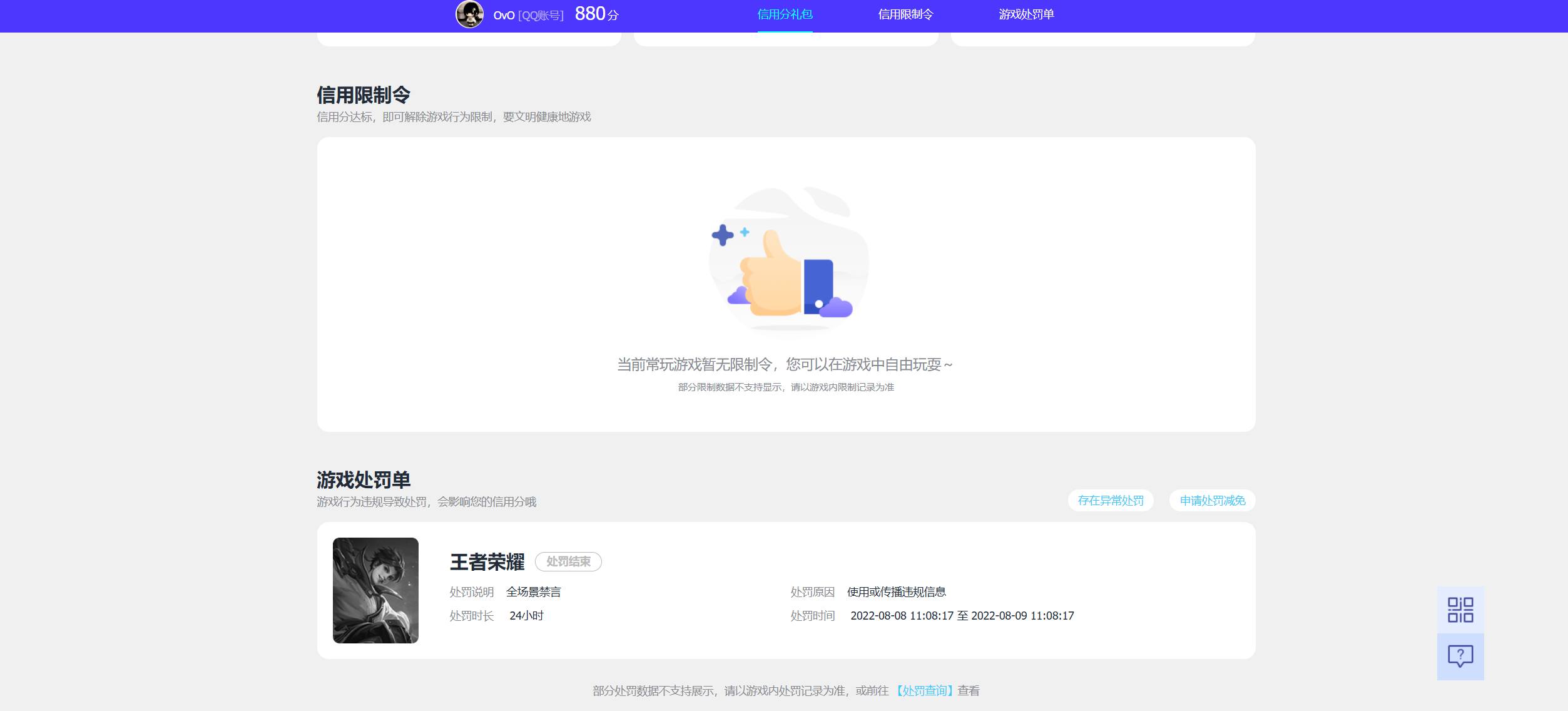The width and height of the screenshot is (1568, 711).
Task: Switch to 信用限制令 tab
Action: 905,14
